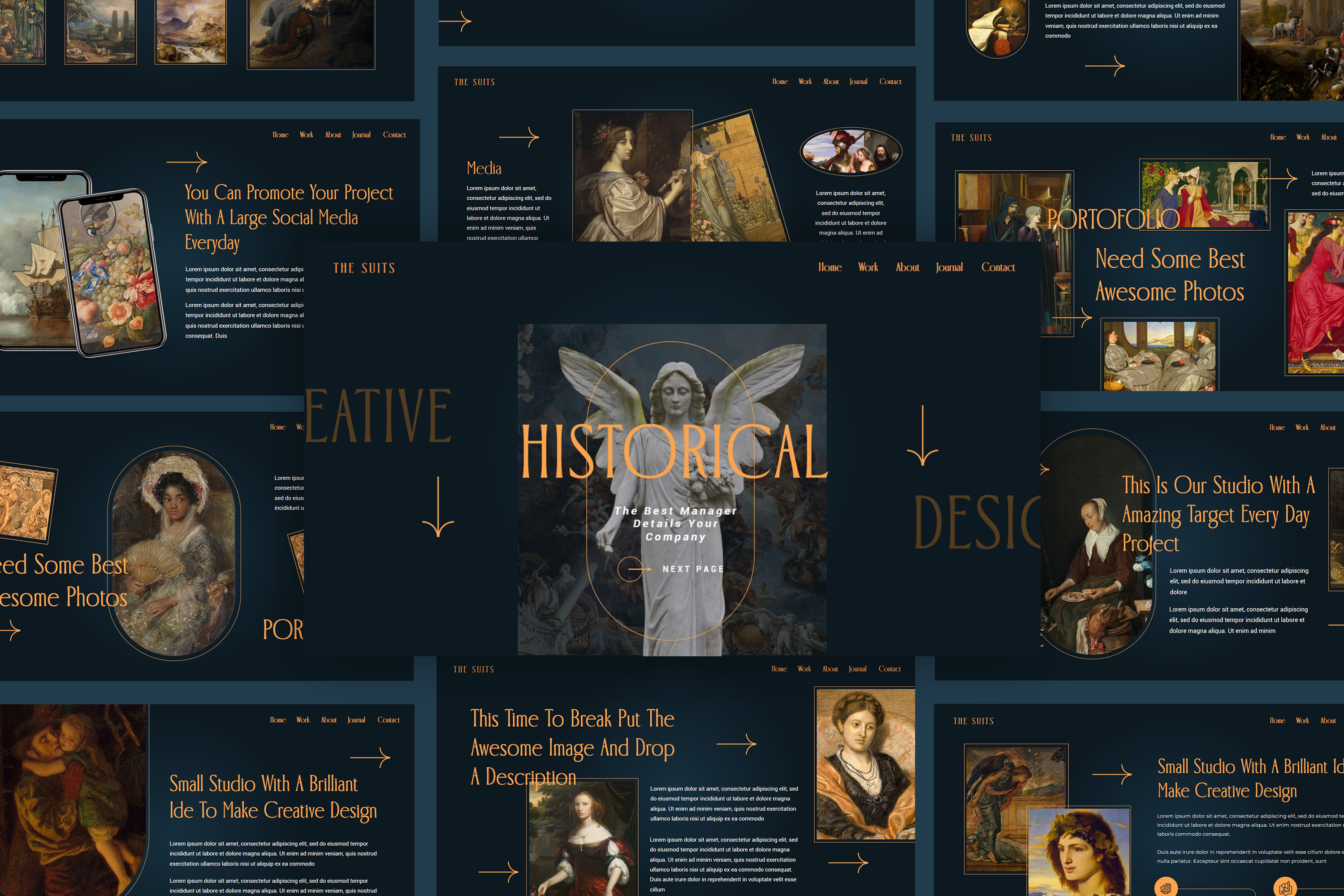Open Journal in the HISTORICAL slide navigation
The height and width of the screenshot is (896, 1344).
pos(949,267)
